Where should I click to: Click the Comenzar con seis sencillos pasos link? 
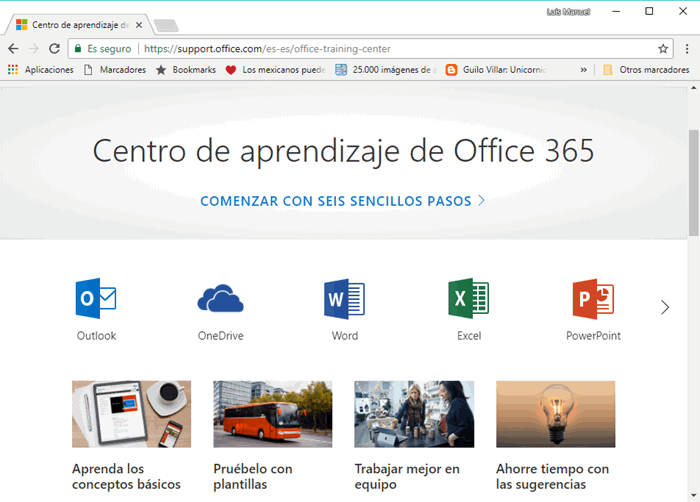(342, 201)
